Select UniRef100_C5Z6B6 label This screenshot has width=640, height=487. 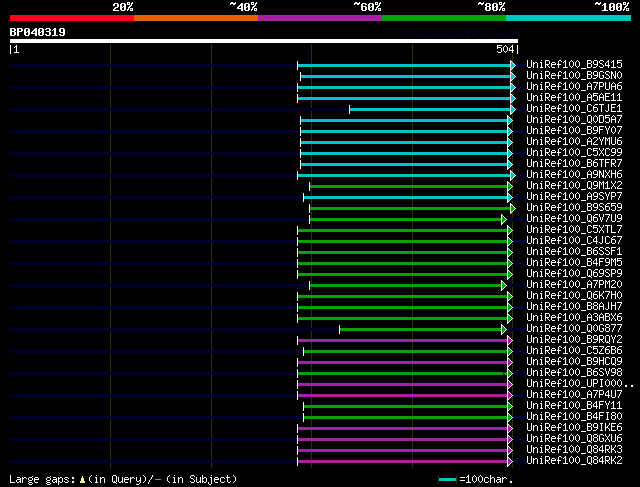pyautogui.click(x=574, y=351)
